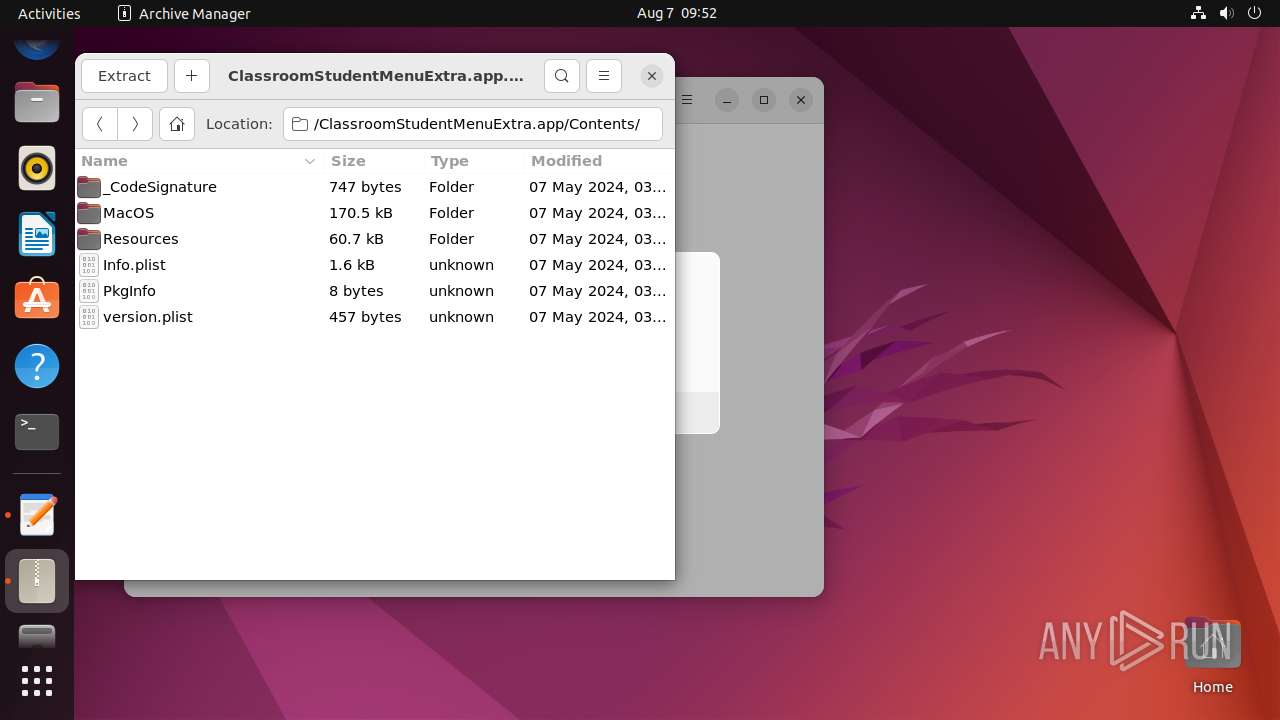Show Applications grid in the dock
The height and width of the screenshot is (720, 1280).
[x=37, y=681]
